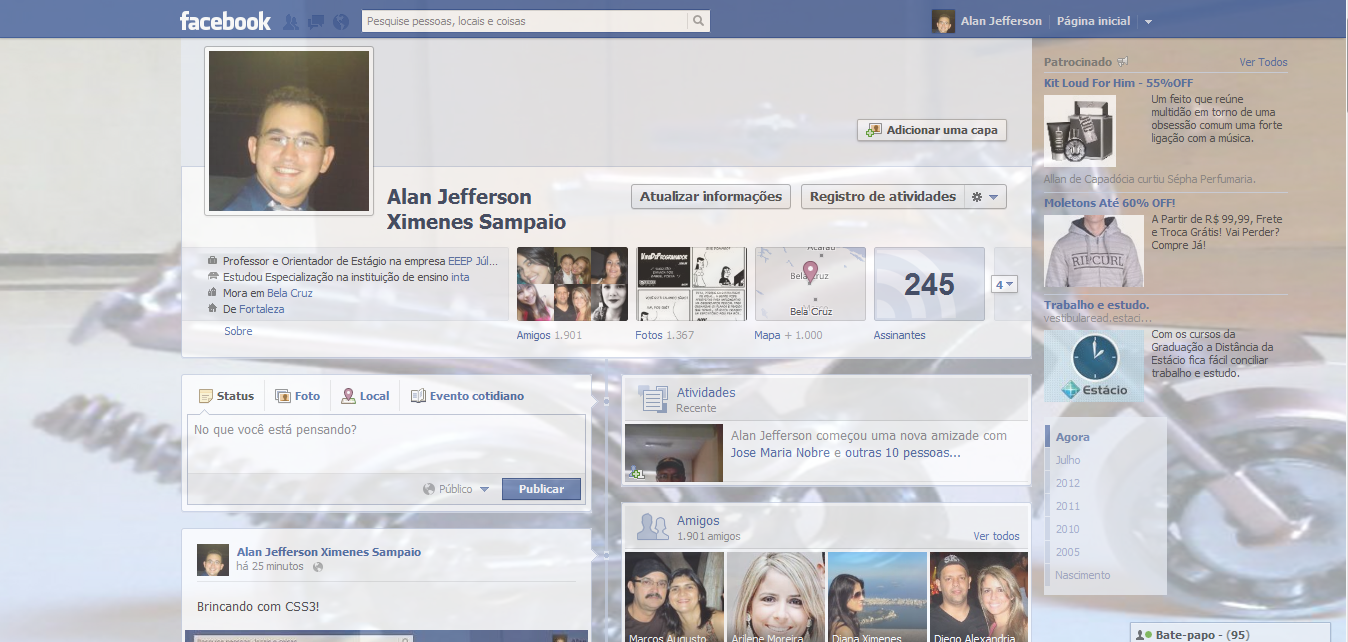Open EEEP Júl... workplace link
Viewport: 1348px width, 642px height.
pos(472,261)
